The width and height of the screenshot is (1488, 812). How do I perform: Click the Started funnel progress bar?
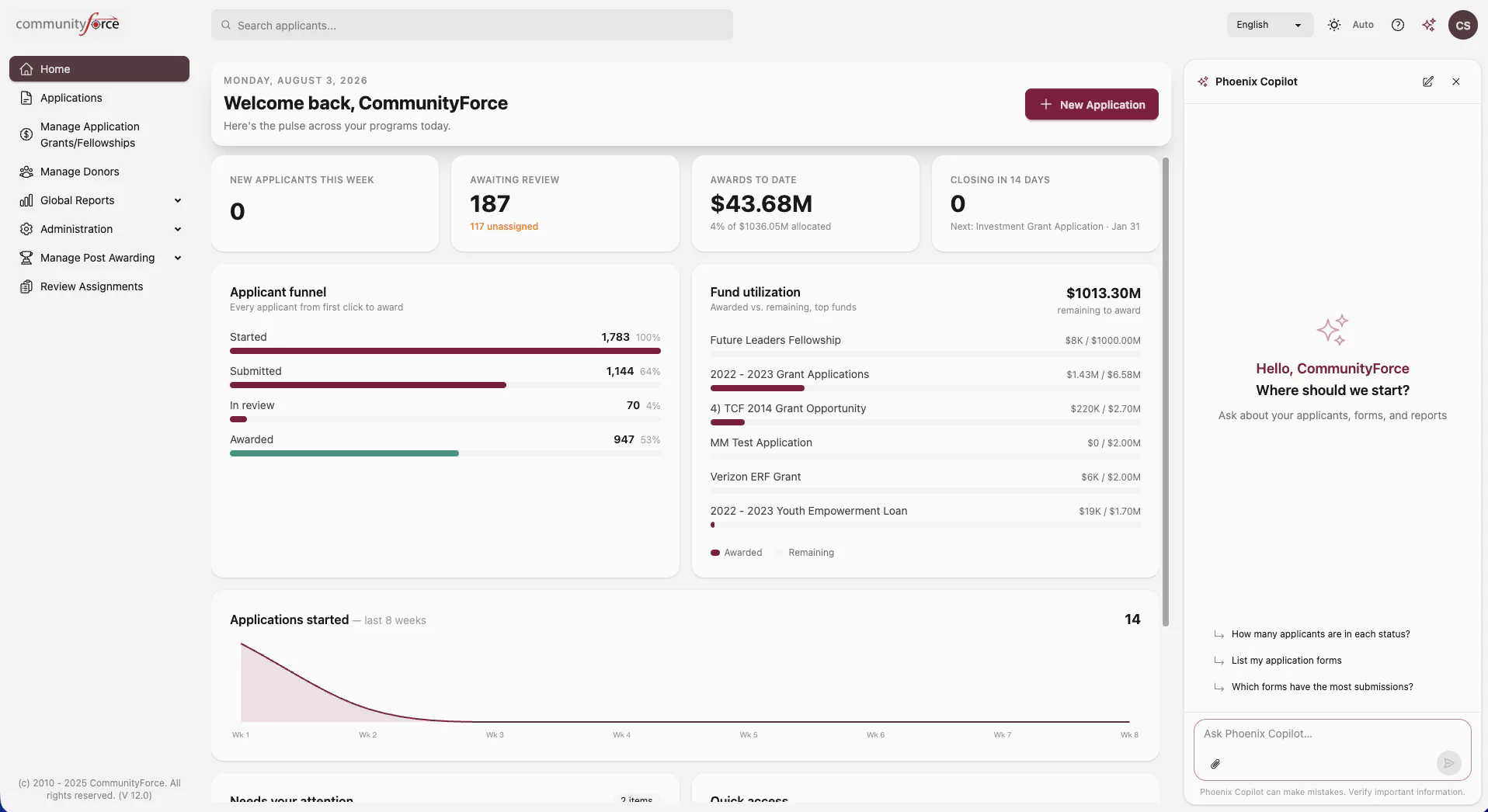(445, 351)
